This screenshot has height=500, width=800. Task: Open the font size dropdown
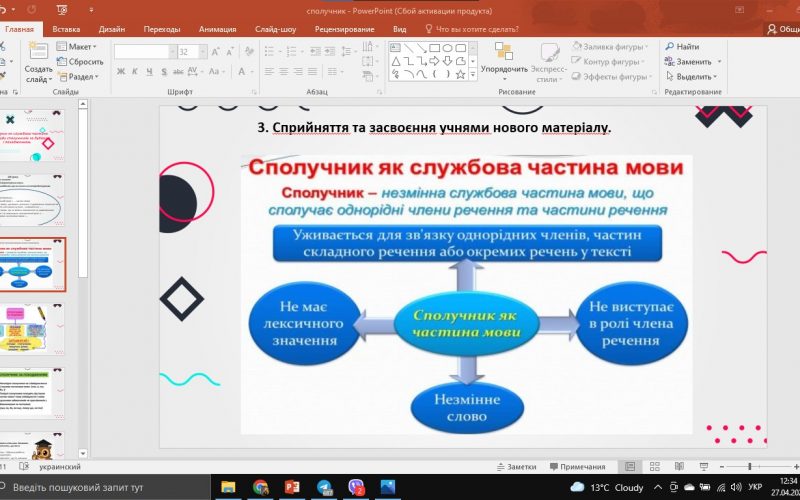[201, 51]
